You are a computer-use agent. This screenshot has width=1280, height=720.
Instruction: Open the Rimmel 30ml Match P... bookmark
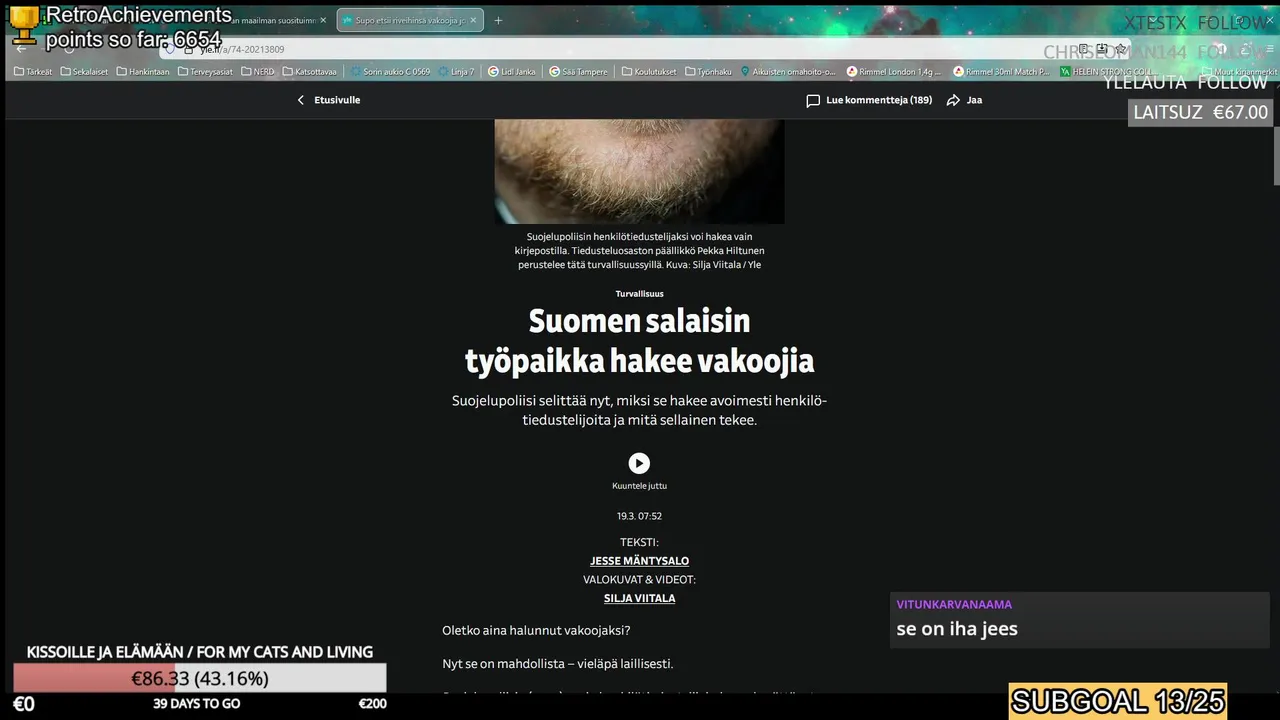tap(1000, 72)
